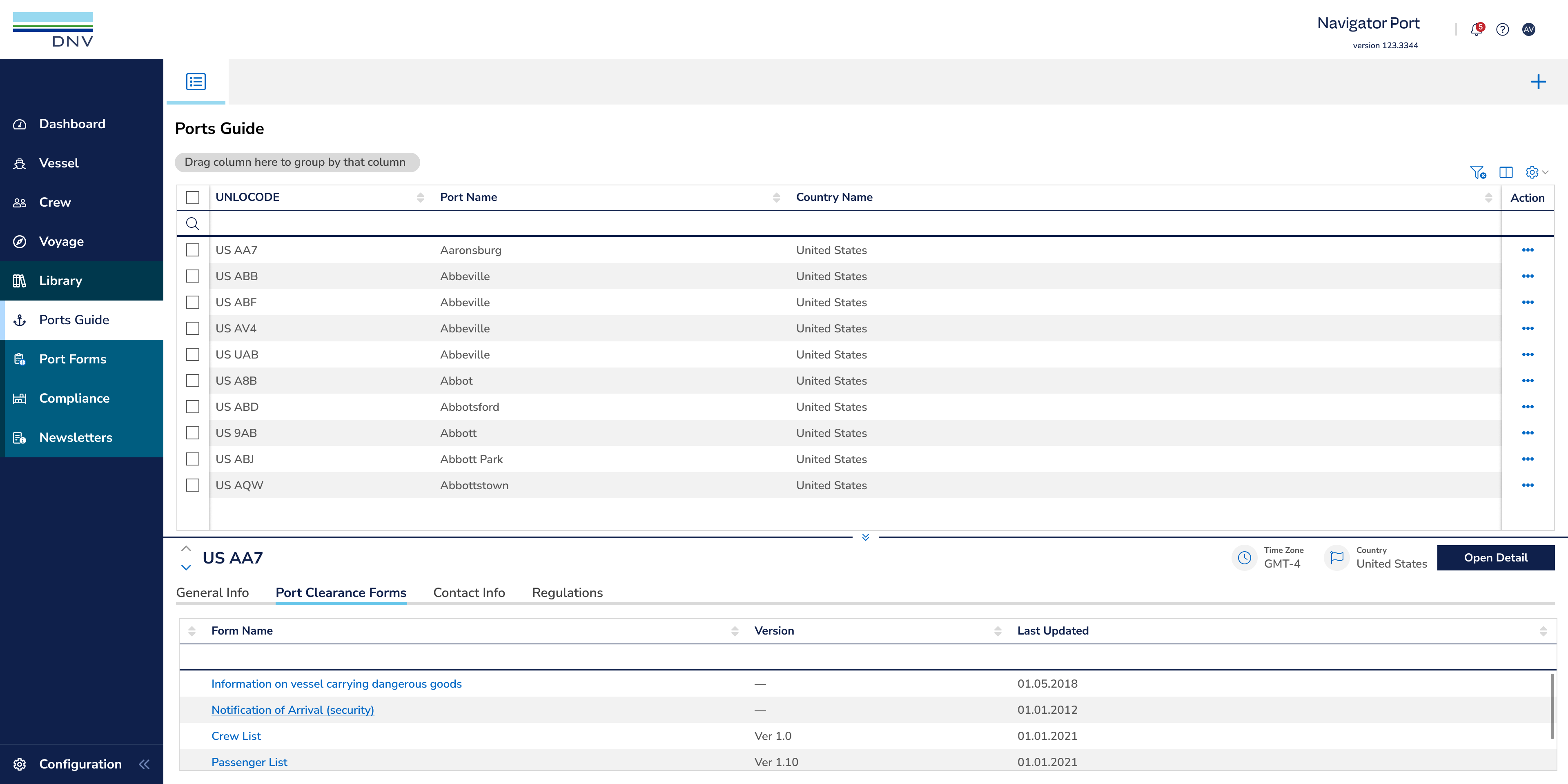
Task: Open Port Forms in the sidebar
Action: click(72, 359)
